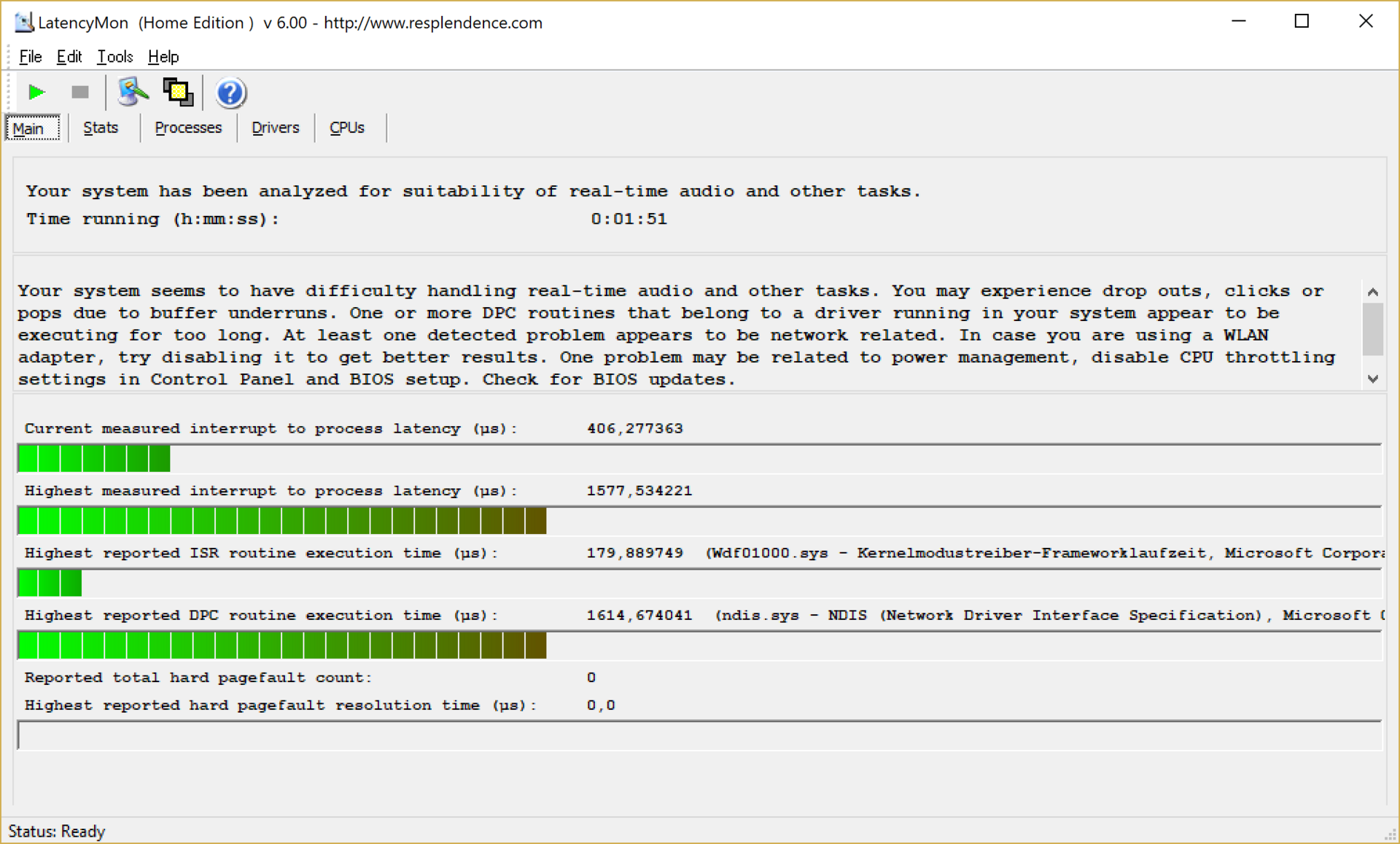
Task: Open the Tools menu
Action: (x=115, y=57)
